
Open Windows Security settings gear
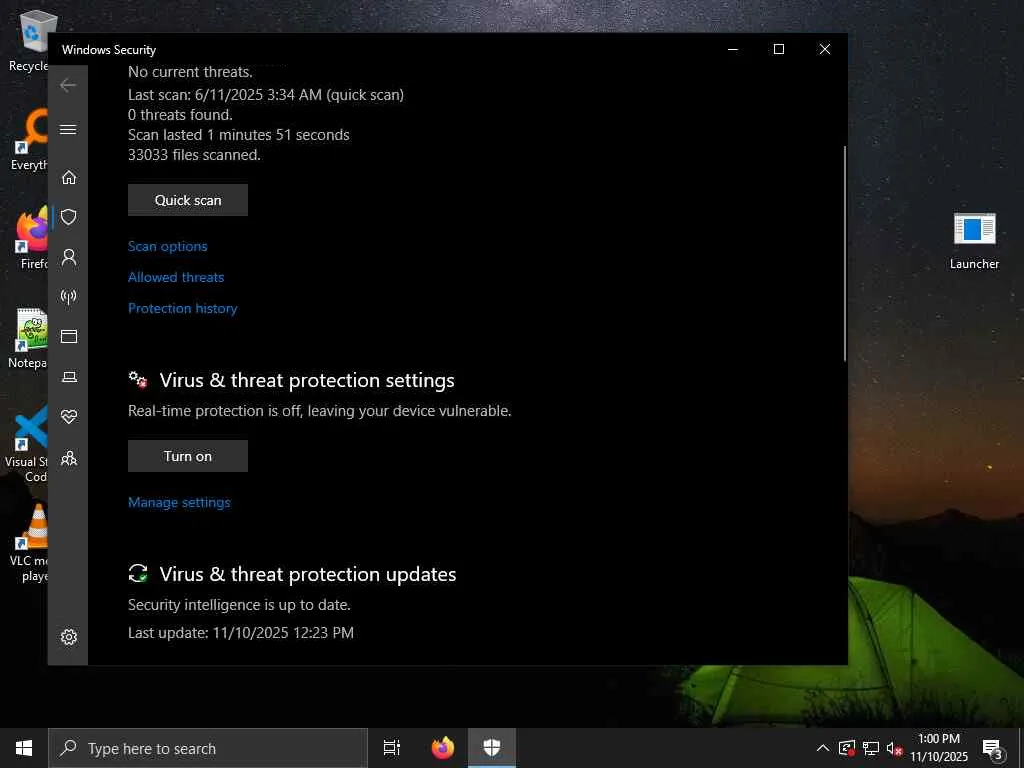click(x=69, y=637)
